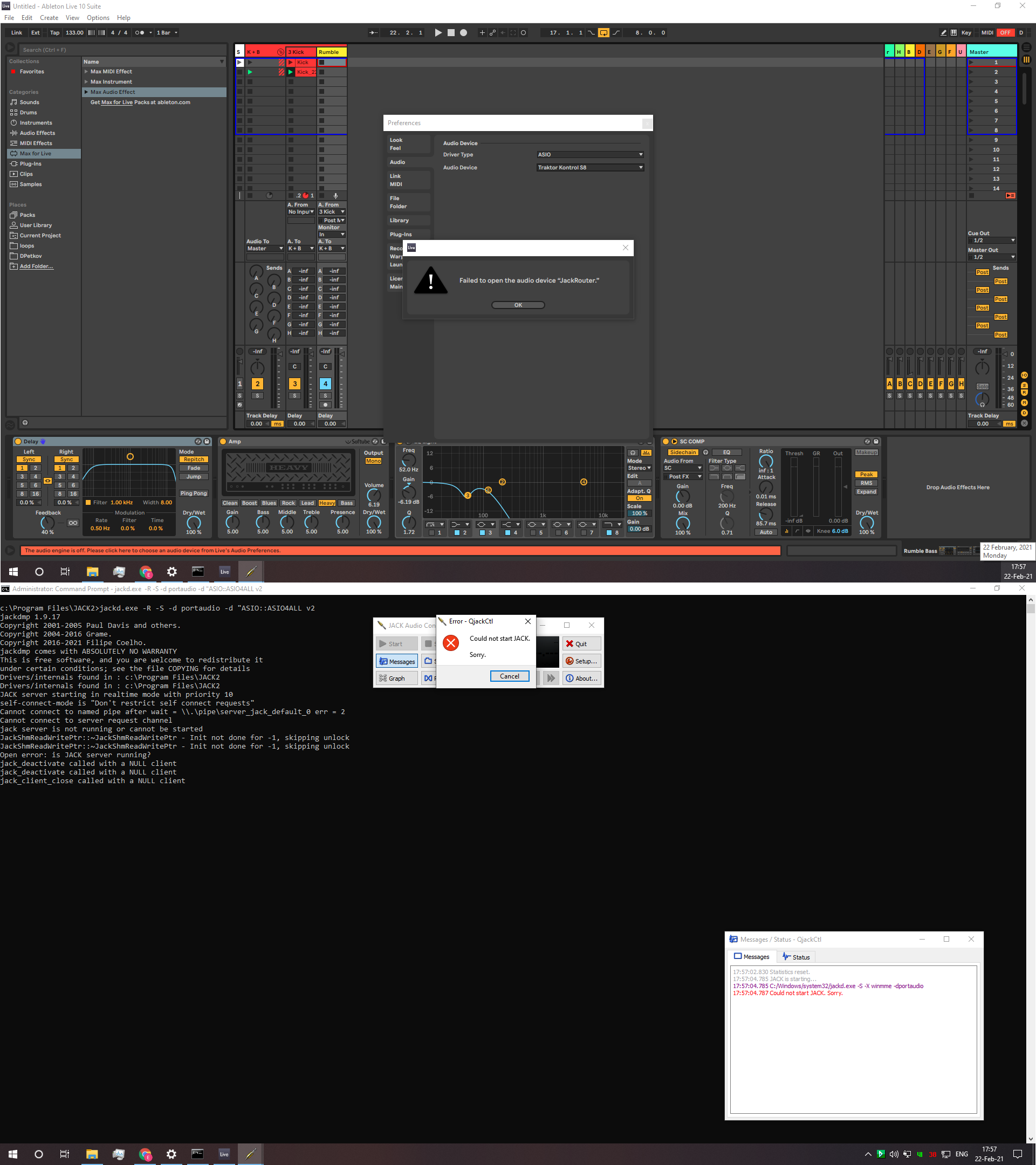
Task: Enable Repitch mode in the Delay device
Action: [194, 460]
